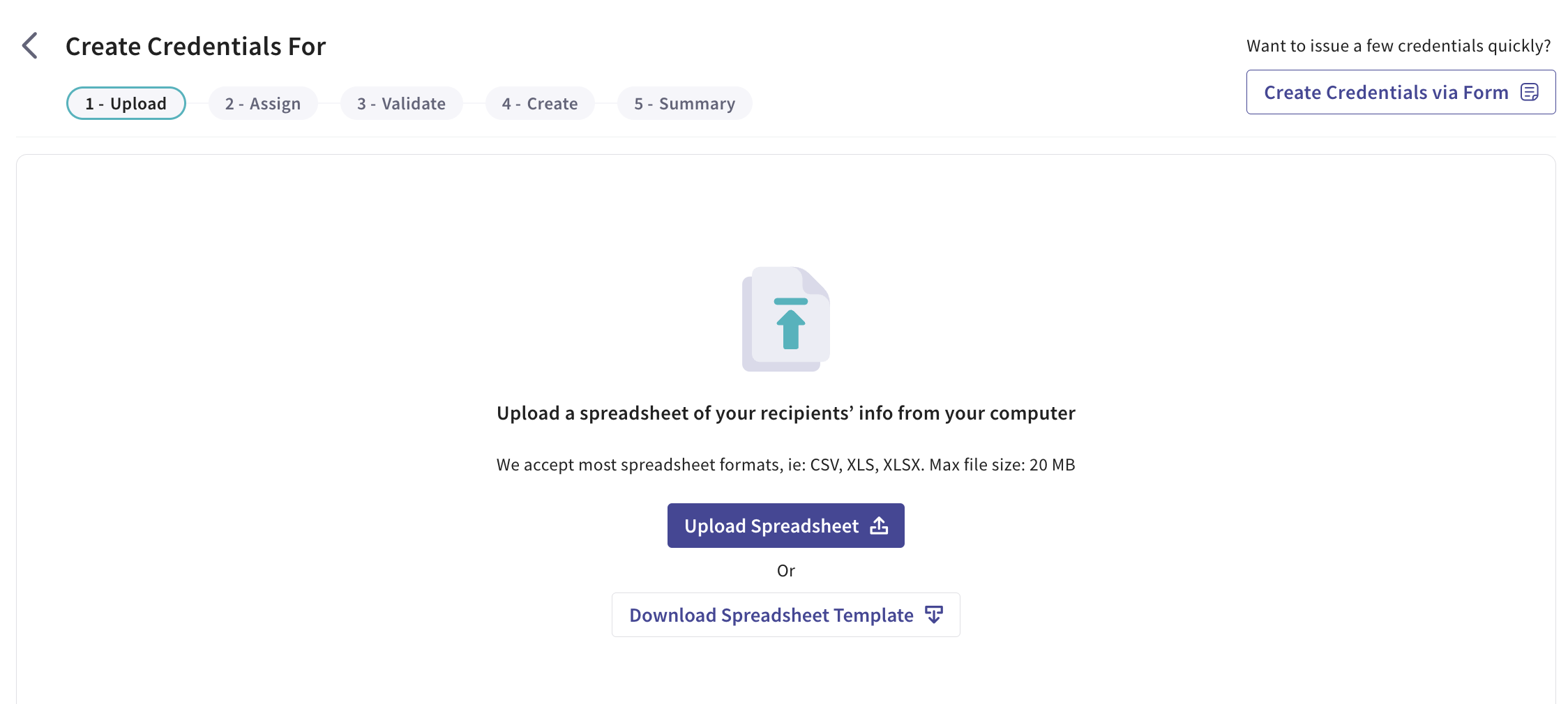The height and width of the screenshot is (704, 1568).
Task: Click the file upload illustration icon
Action: pyautogui.click(x=785, y=319)
